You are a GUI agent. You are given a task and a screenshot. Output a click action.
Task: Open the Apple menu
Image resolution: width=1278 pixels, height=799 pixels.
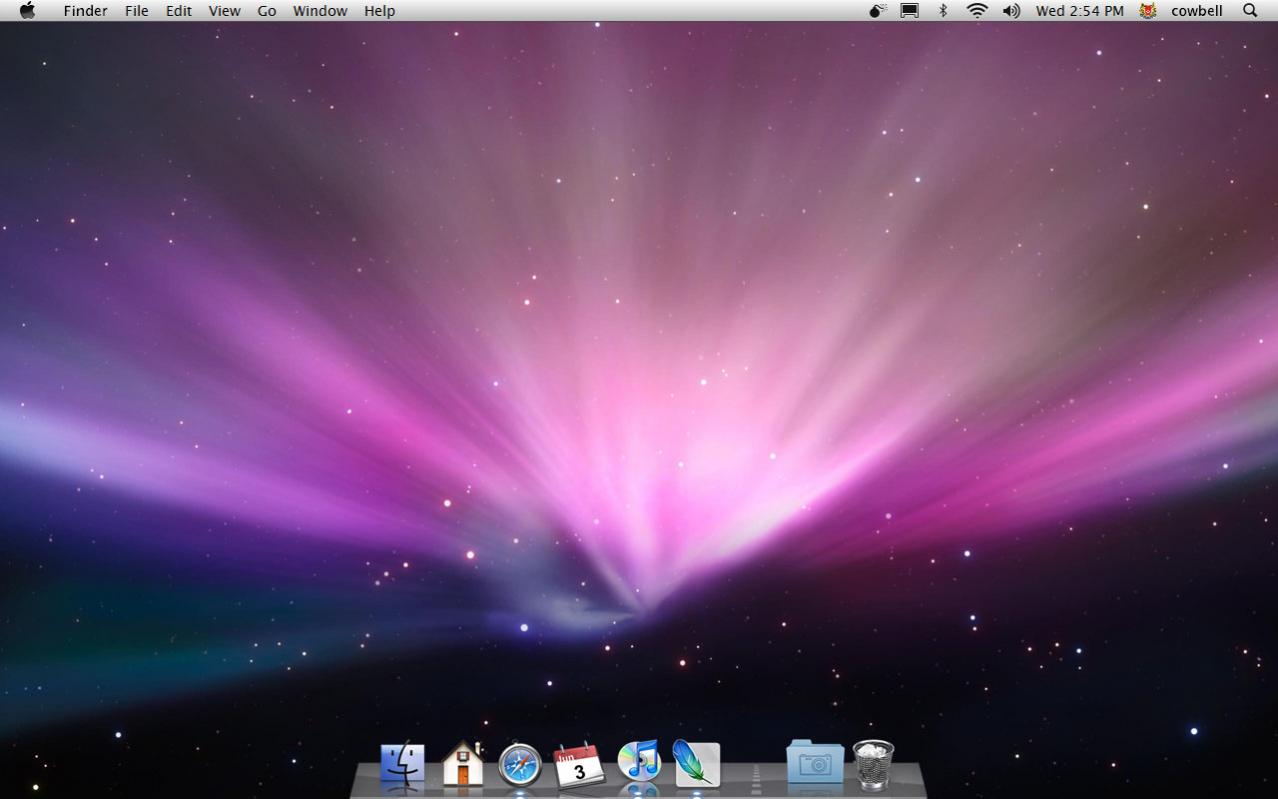tap(27, 11)
